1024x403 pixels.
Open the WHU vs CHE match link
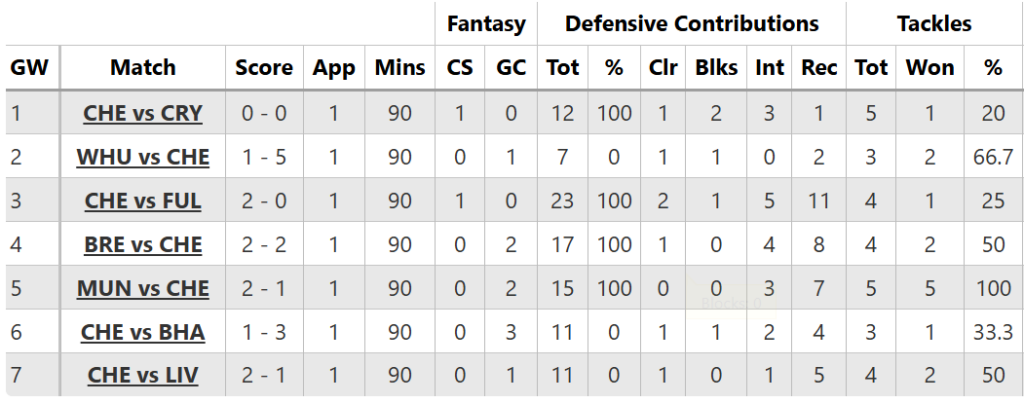pos(143,157)
